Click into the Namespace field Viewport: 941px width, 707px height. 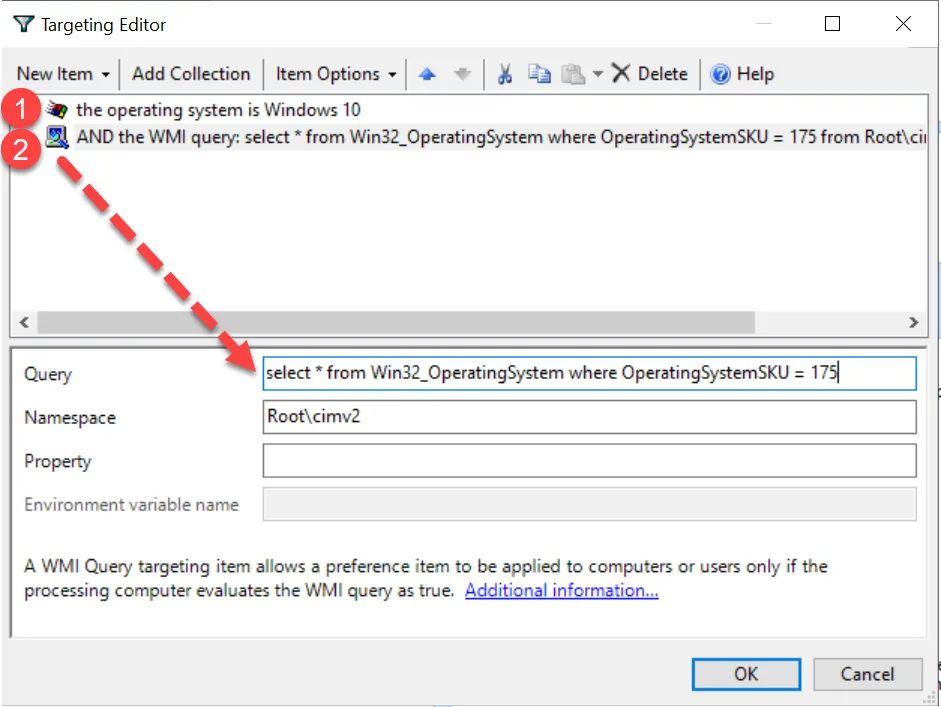click(589, 417)
